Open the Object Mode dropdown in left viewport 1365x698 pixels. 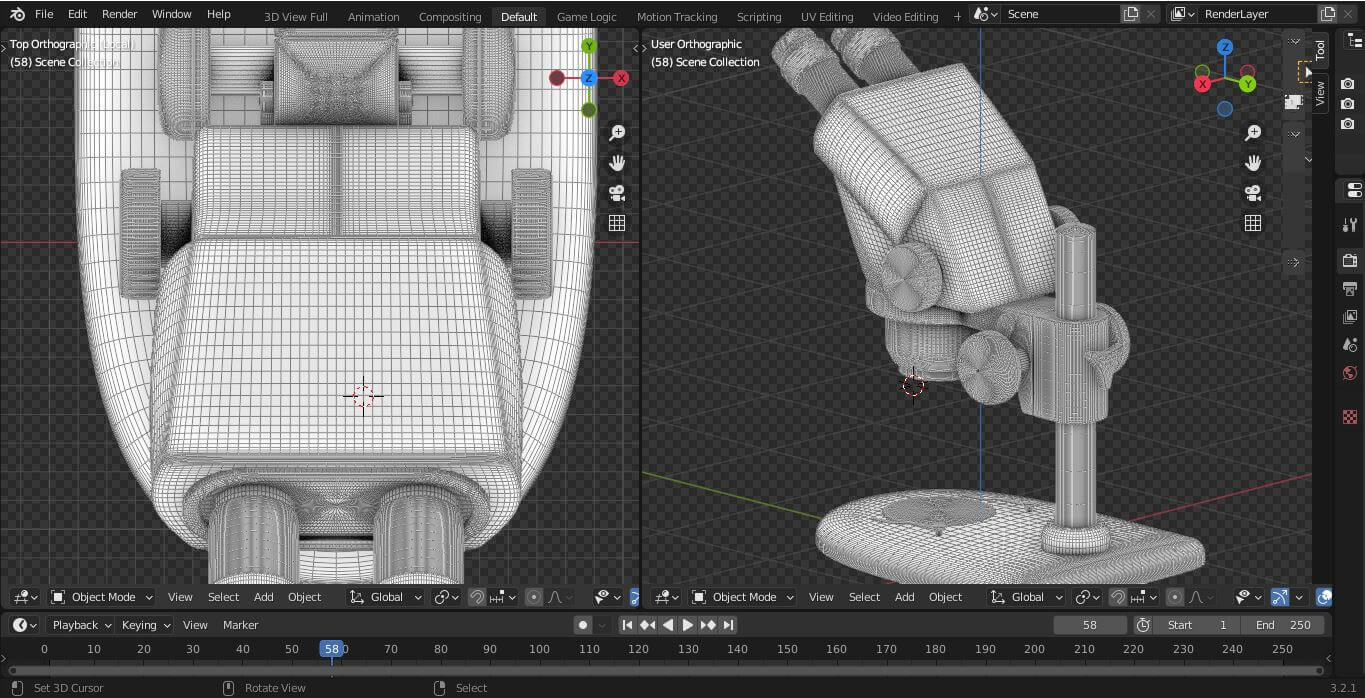pyautogui.click(x=102, y=597)
